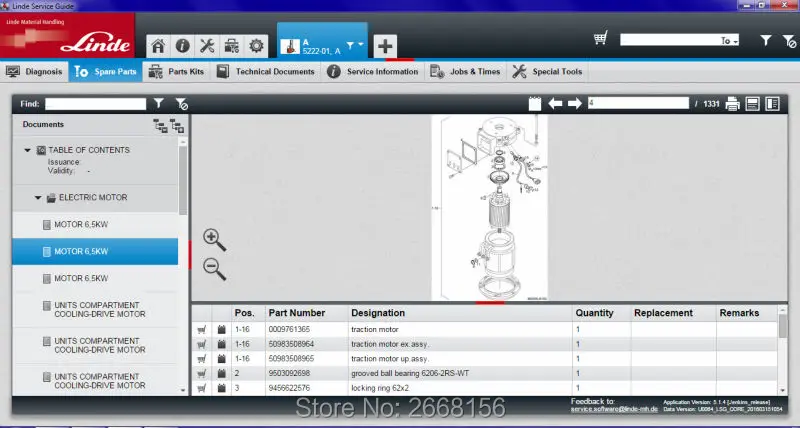Screen dimensions: 800x428
Task: Open note for traction motor ex.assy. row
Action: 221,344
